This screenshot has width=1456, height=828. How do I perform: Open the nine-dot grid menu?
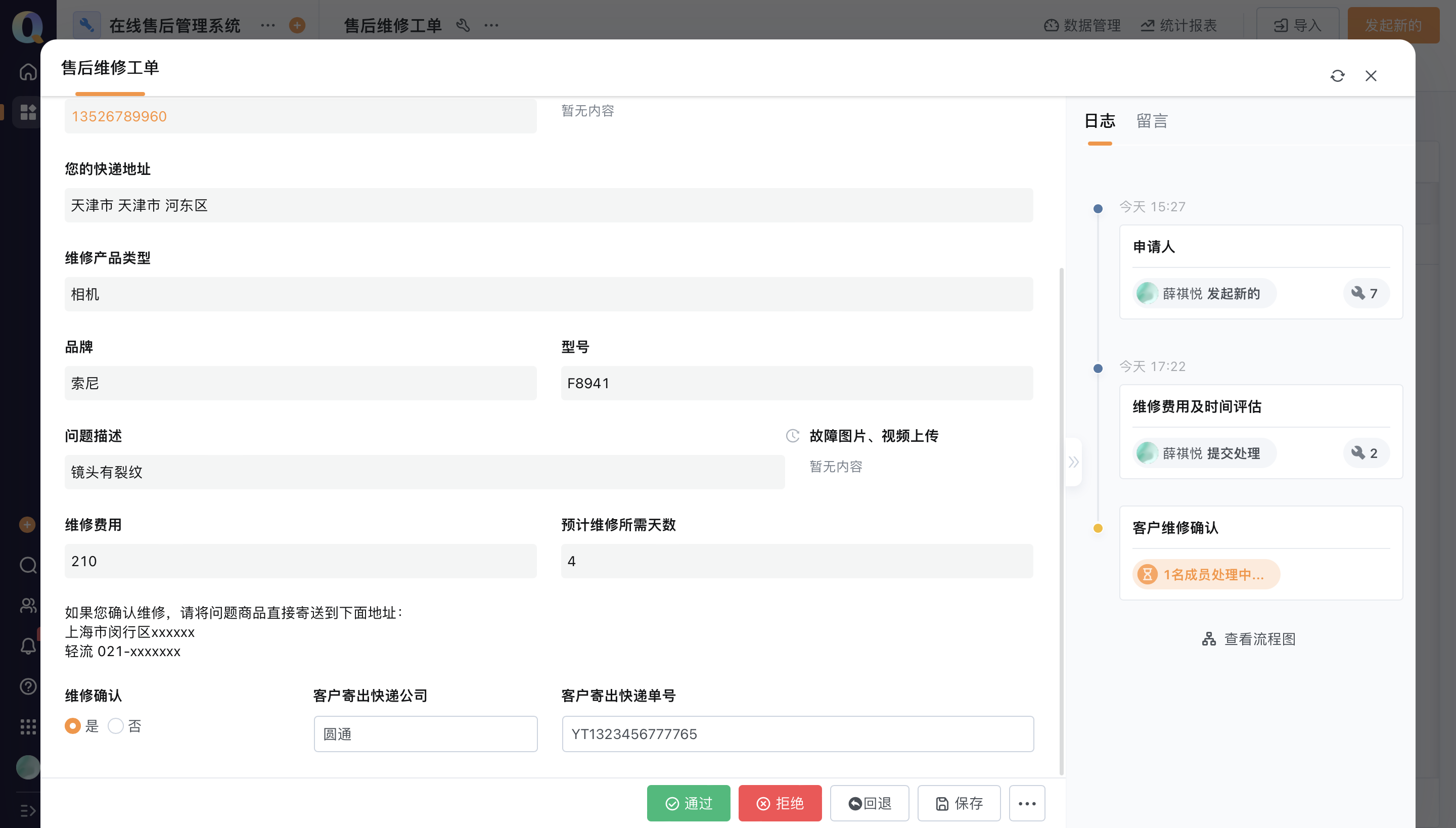28,727
